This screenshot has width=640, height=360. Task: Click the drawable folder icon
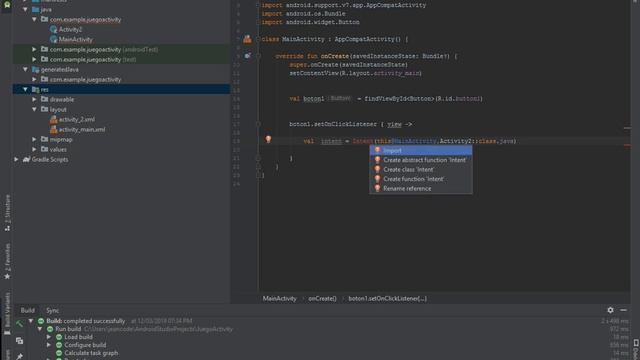(44, 99)
